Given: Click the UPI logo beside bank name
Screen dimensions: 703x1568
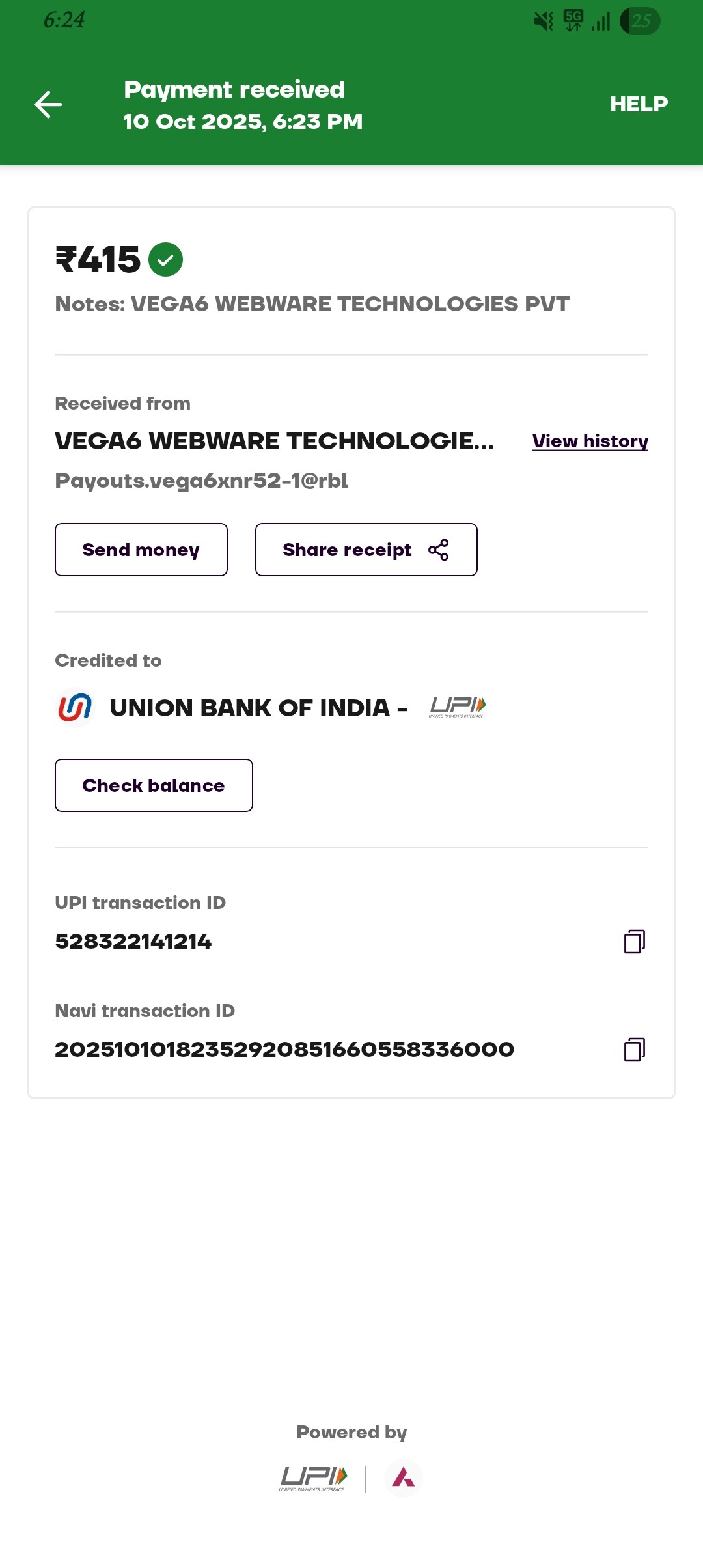Looking at the screenshot, I should 458,707.
